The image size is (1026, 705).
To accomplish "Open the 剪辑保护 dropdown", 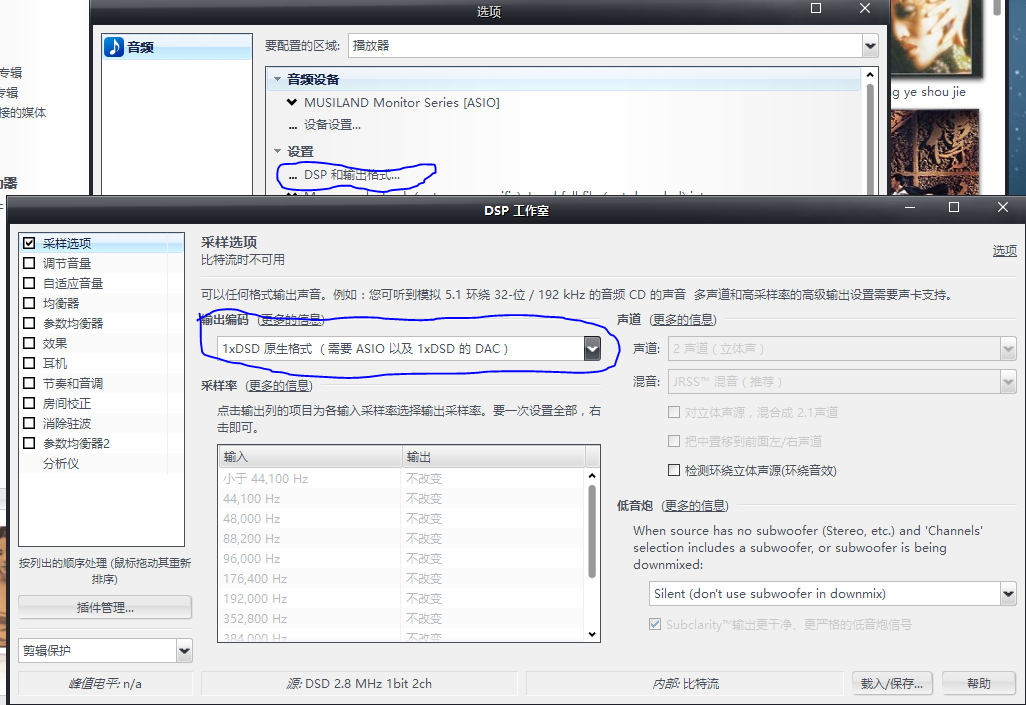I will coord(183,651).
